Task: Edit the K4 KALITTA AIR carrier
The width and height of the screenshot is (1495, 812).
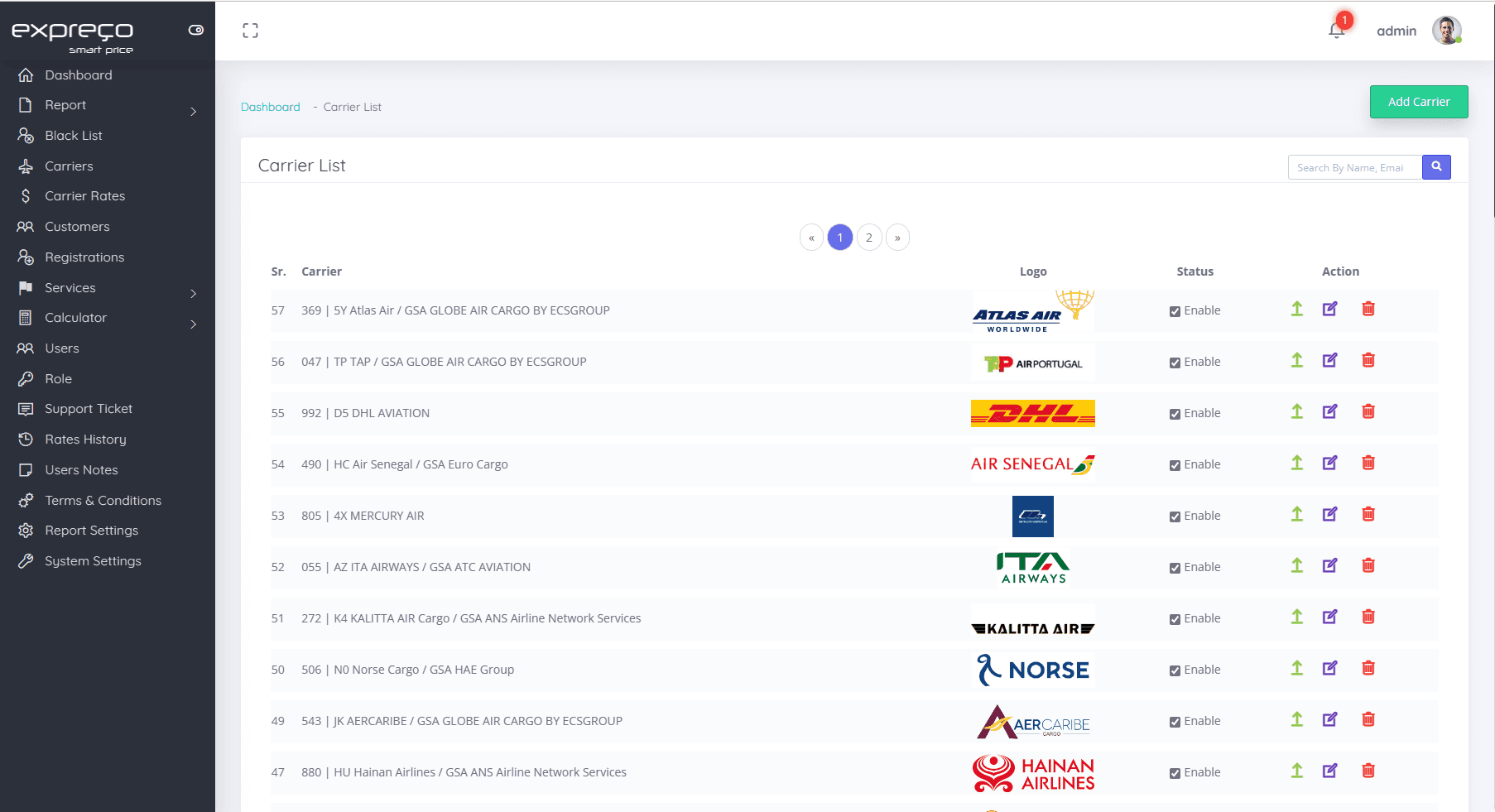Action: 1330,617
